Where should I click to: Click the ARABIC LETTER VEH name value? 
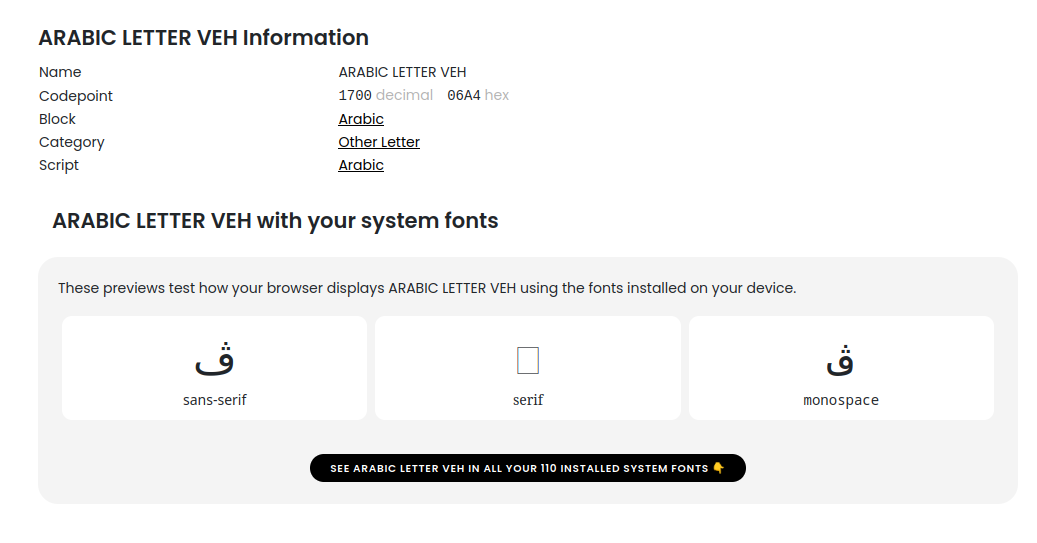click(402, 72)
